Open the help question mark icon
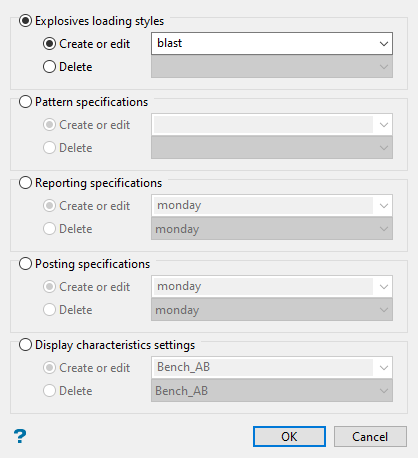This screenshot has height=458, width=418. click(x=20, y=436)
